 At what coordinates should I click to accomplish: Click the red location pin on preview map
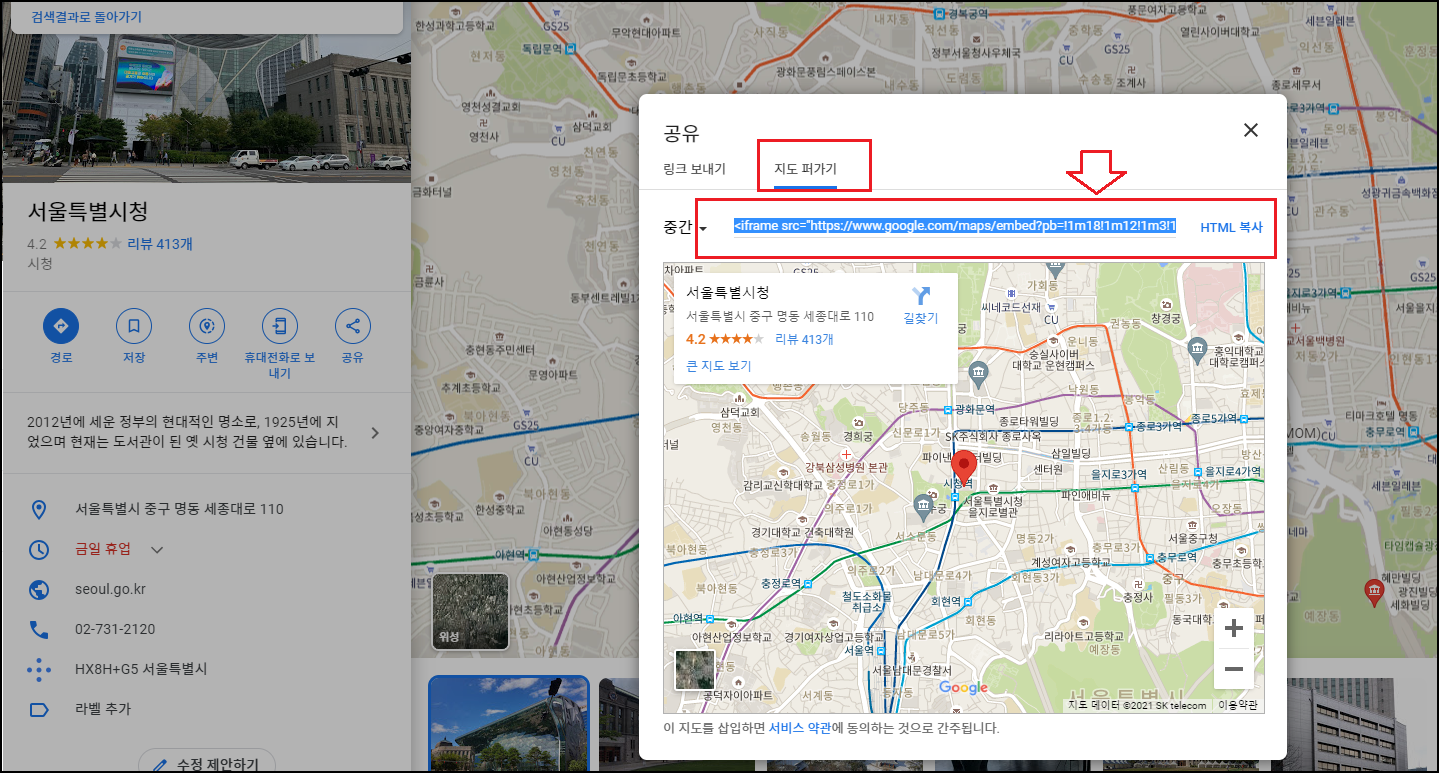[964, 468]
